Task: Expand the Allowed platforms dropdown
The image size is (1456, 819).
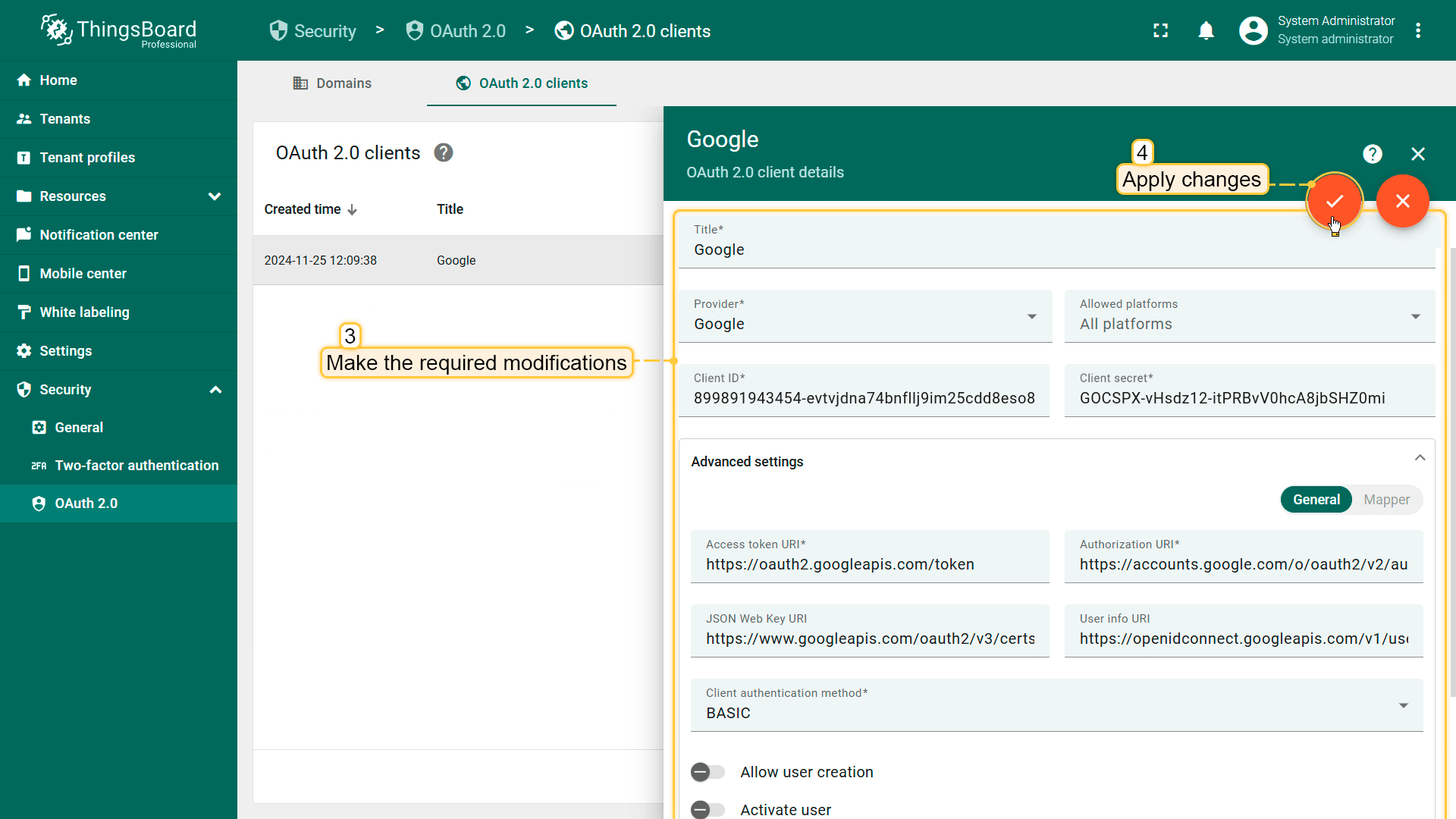Action: click(1249, 316)
